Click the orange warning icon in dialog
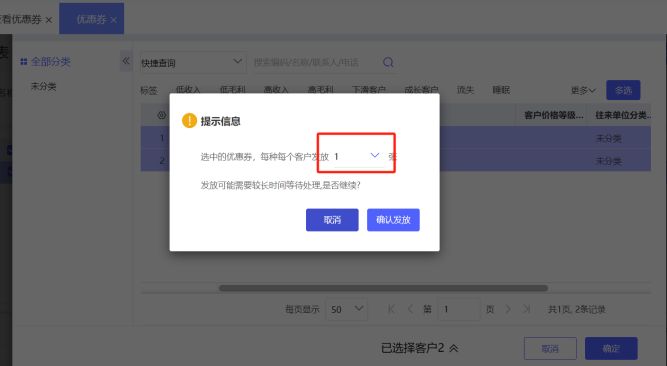667x366 pixels. coord(189,121)
